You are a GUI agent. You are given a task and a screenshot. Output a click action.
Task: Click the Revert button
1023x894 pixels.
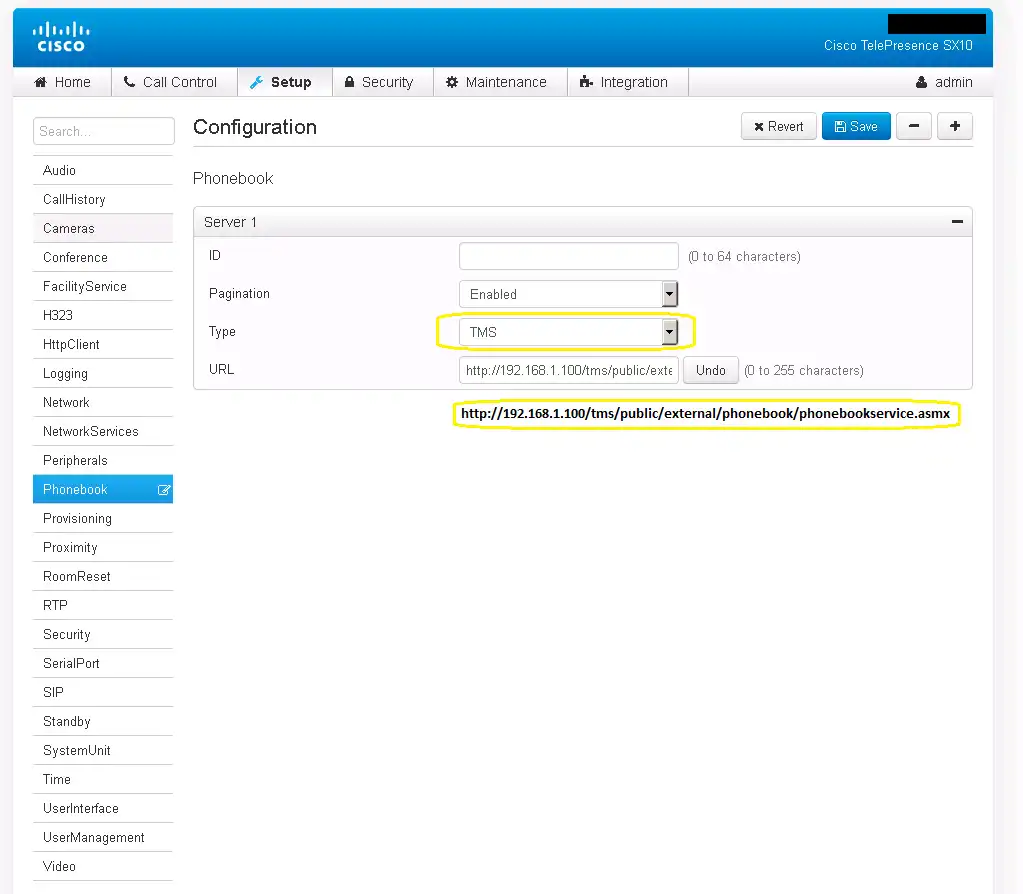pos(778,127)
